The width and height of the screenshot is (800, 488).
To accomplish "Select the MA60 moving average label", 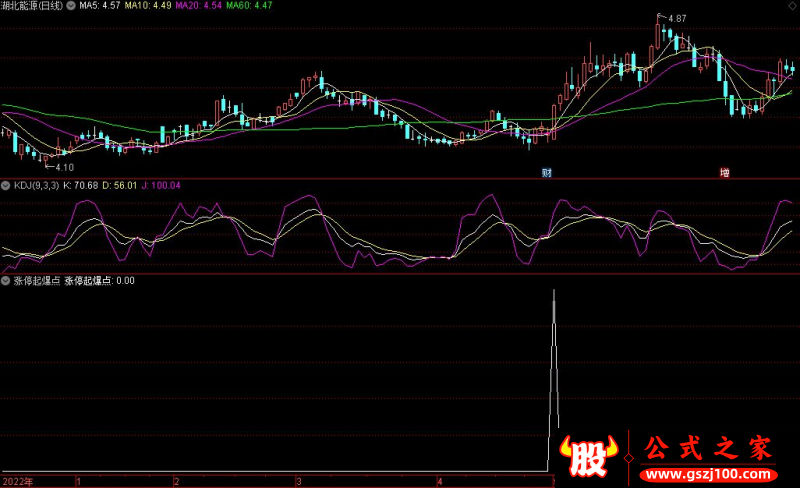I will [x=252, y=6].
